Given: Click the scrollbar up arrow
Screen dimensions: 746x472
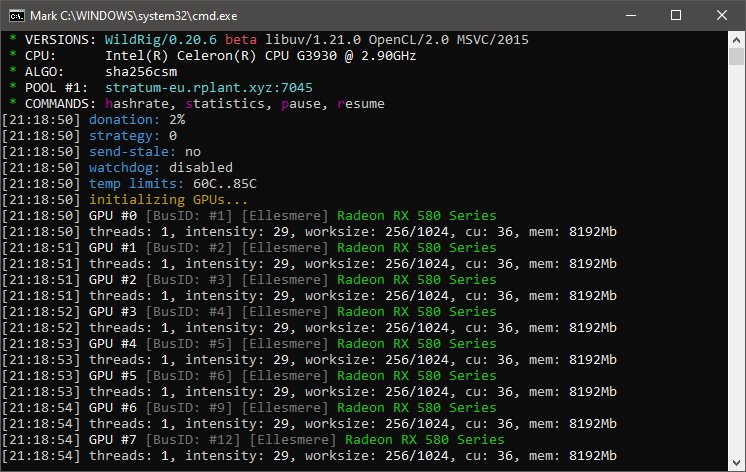Looking at the screenshot, I should (x=736, y=39).
